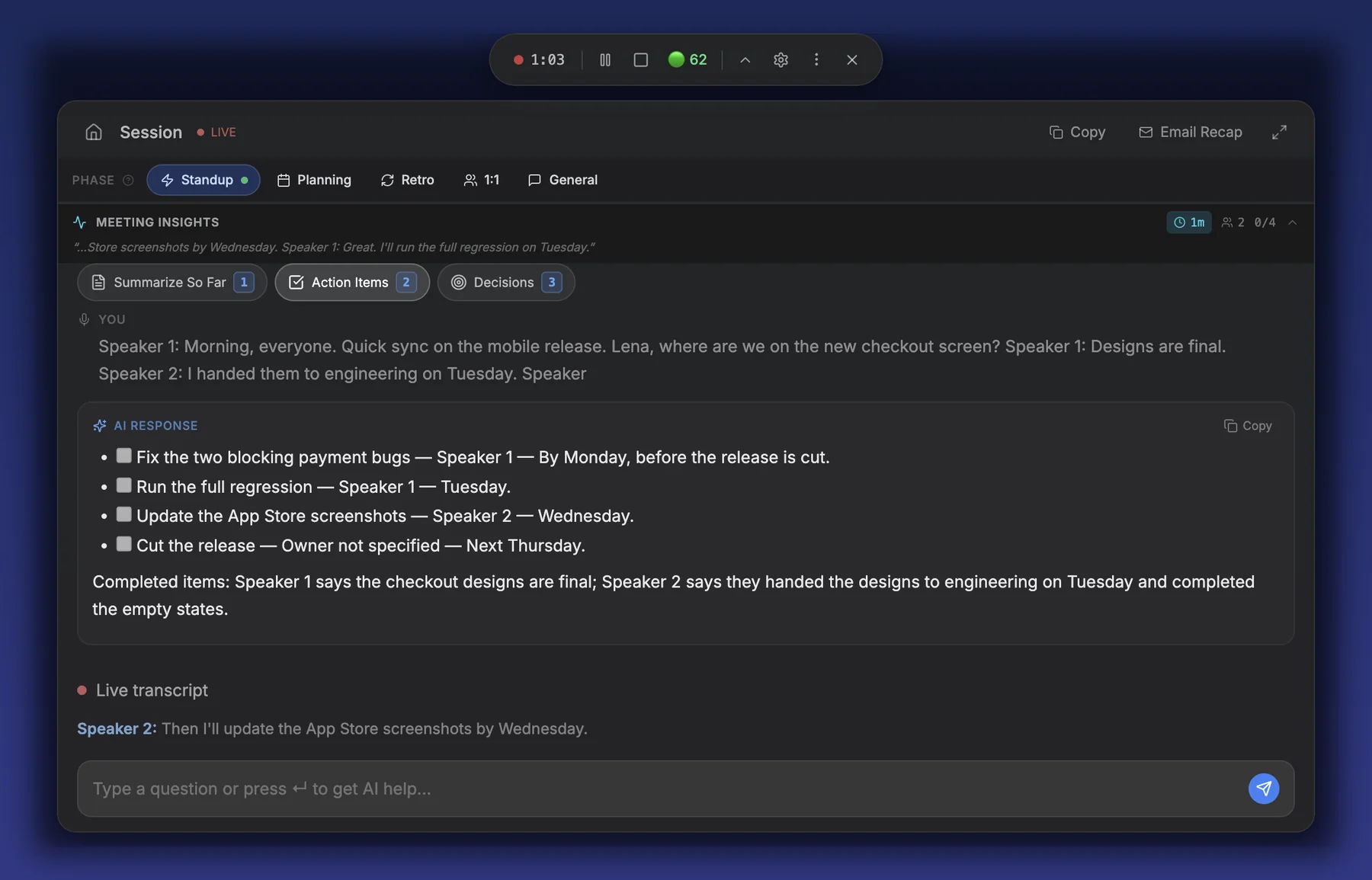This screenshot has height=880, width=1372.
Task: Collapse the panel with the top bar chevron
Action: 745,59
